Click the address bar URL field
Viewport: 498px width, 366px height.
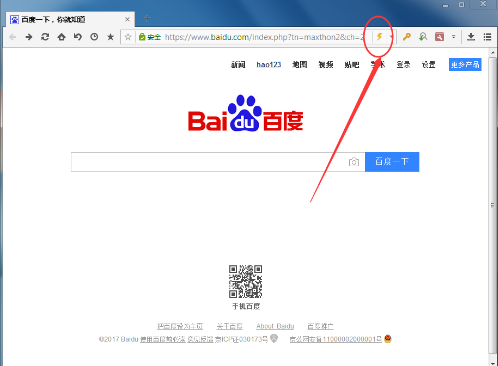point(263,37)
